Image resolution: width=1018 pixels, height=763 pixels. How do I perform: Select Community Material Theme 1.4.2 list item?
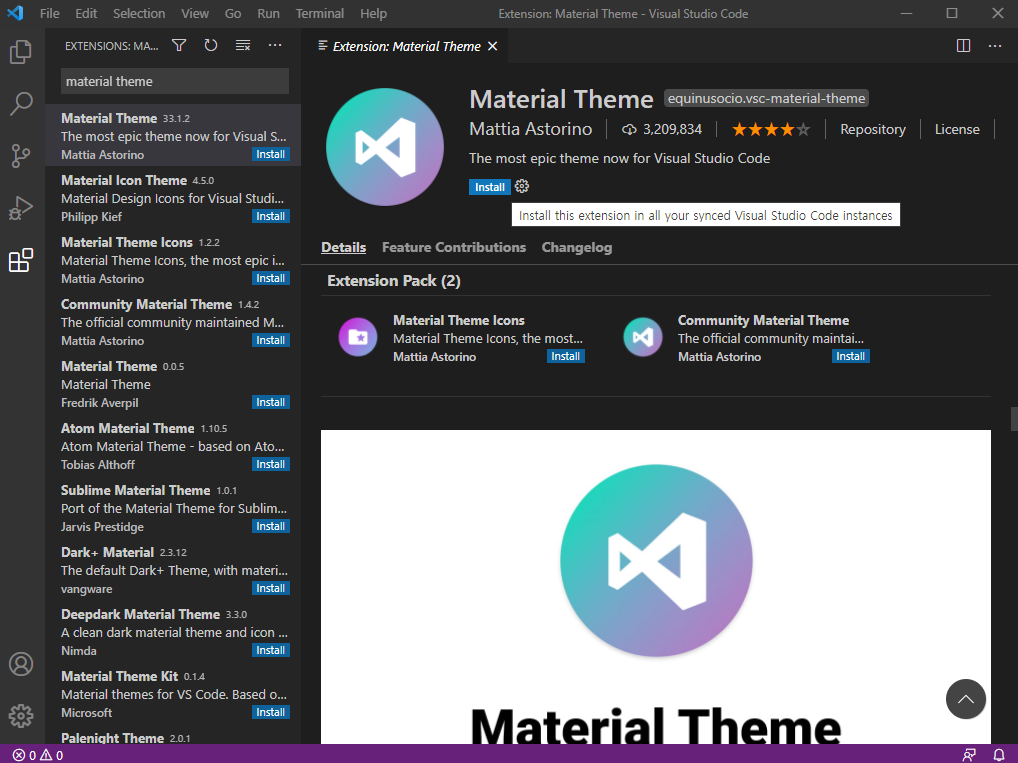click(x=173, y=322)
